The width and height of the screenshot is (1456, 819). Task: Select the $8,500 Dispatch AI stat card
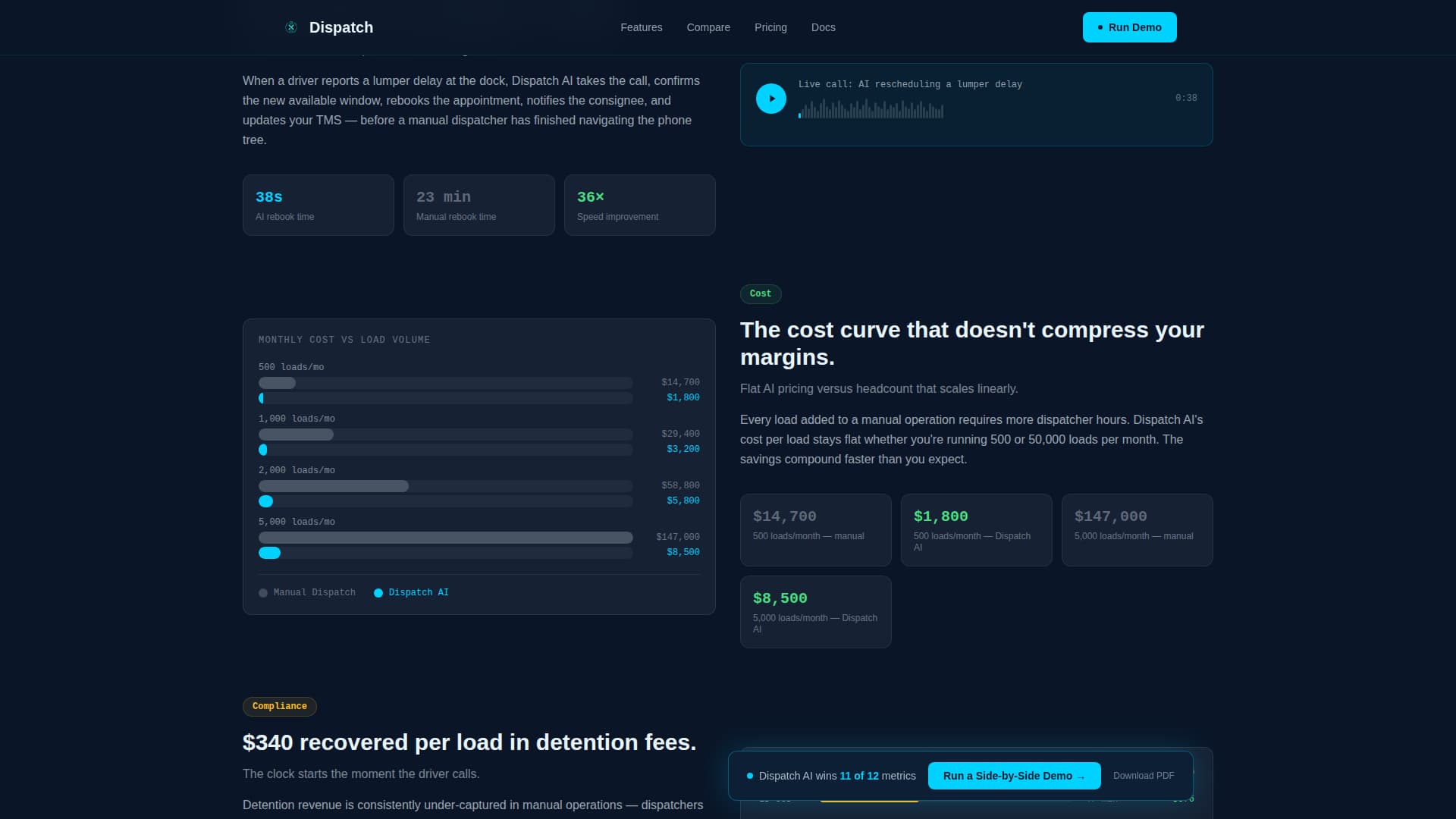point(816,612)
